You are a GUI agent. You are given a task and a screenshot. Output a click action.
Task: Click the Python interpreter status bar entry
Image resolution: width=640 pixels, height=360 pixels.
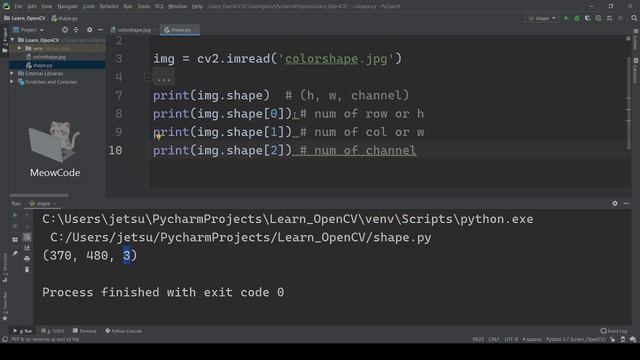tap(576, 340)
